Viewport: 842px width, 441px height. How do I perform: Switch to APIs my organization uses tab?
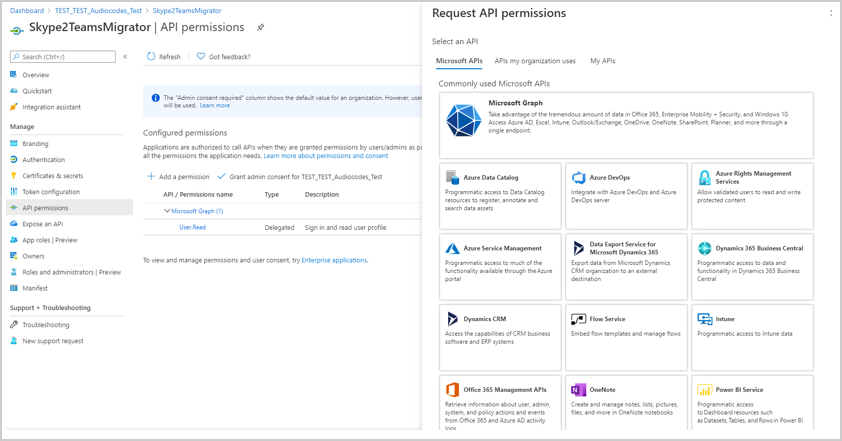tap(535, 61)
